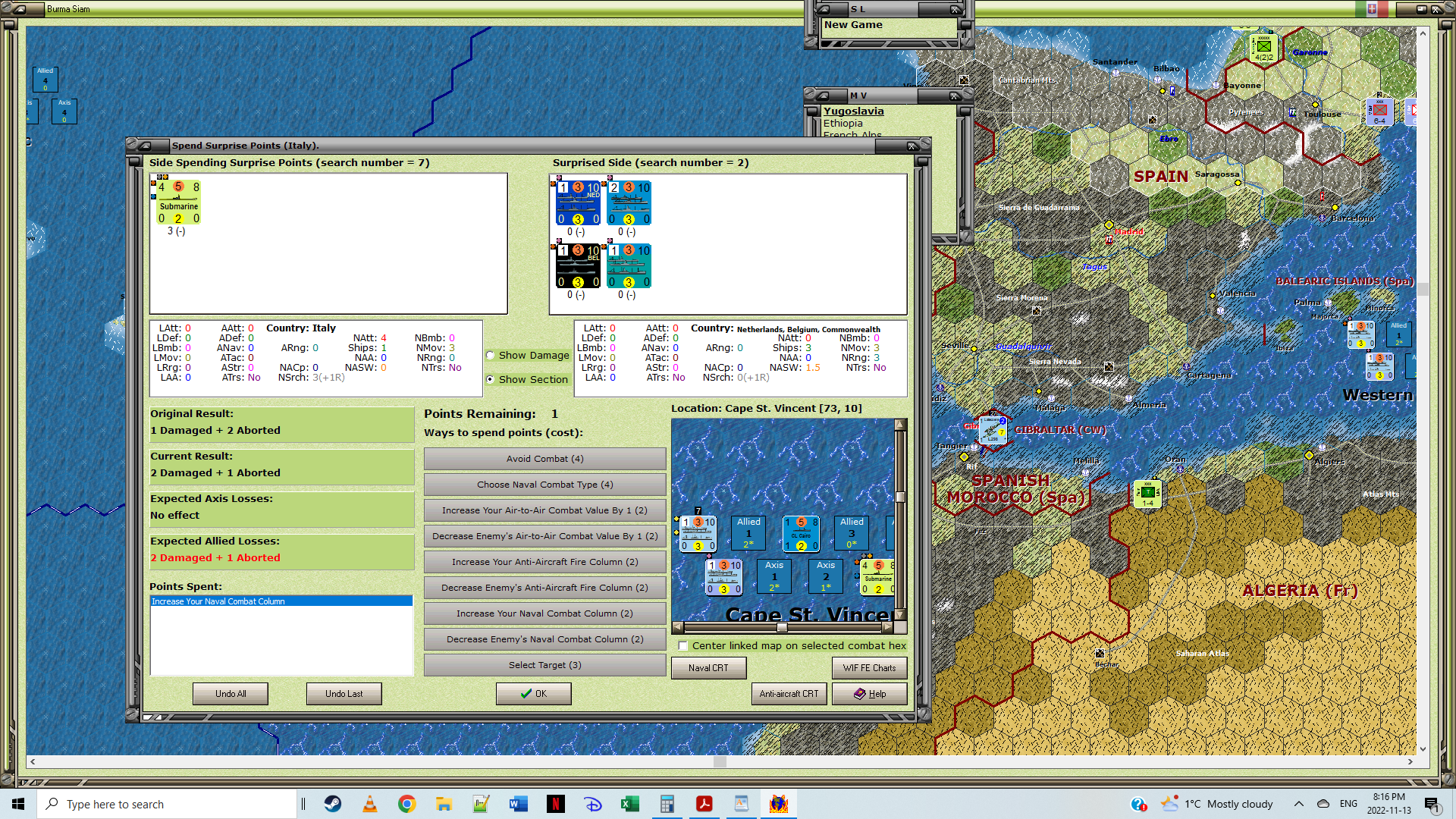1456x819 pixels.
Task: Select the Italian Submarine unit counter
Action: [178, 202]
